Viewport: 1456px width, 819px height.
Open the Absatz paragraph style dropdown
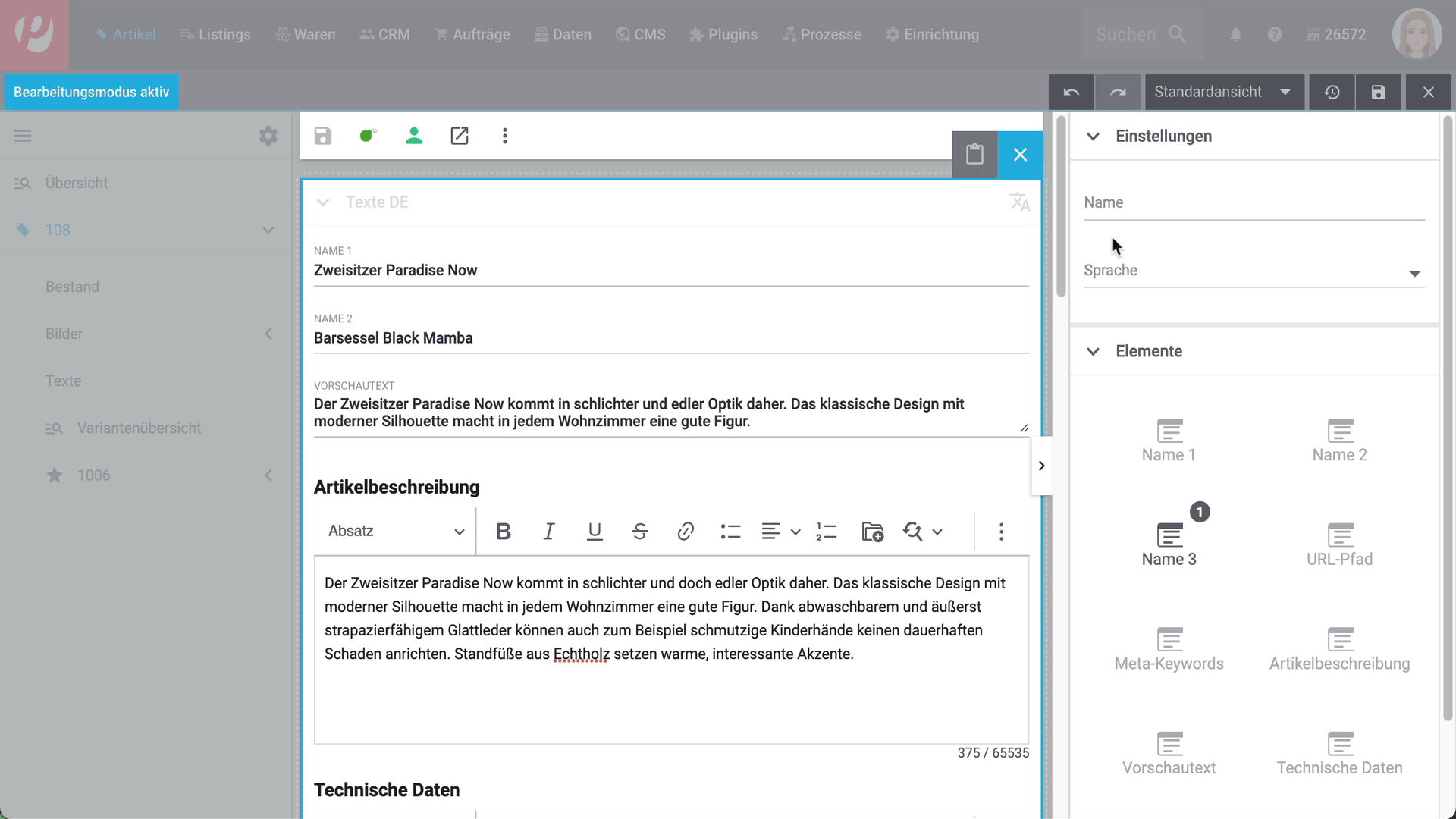pos(396,532)
